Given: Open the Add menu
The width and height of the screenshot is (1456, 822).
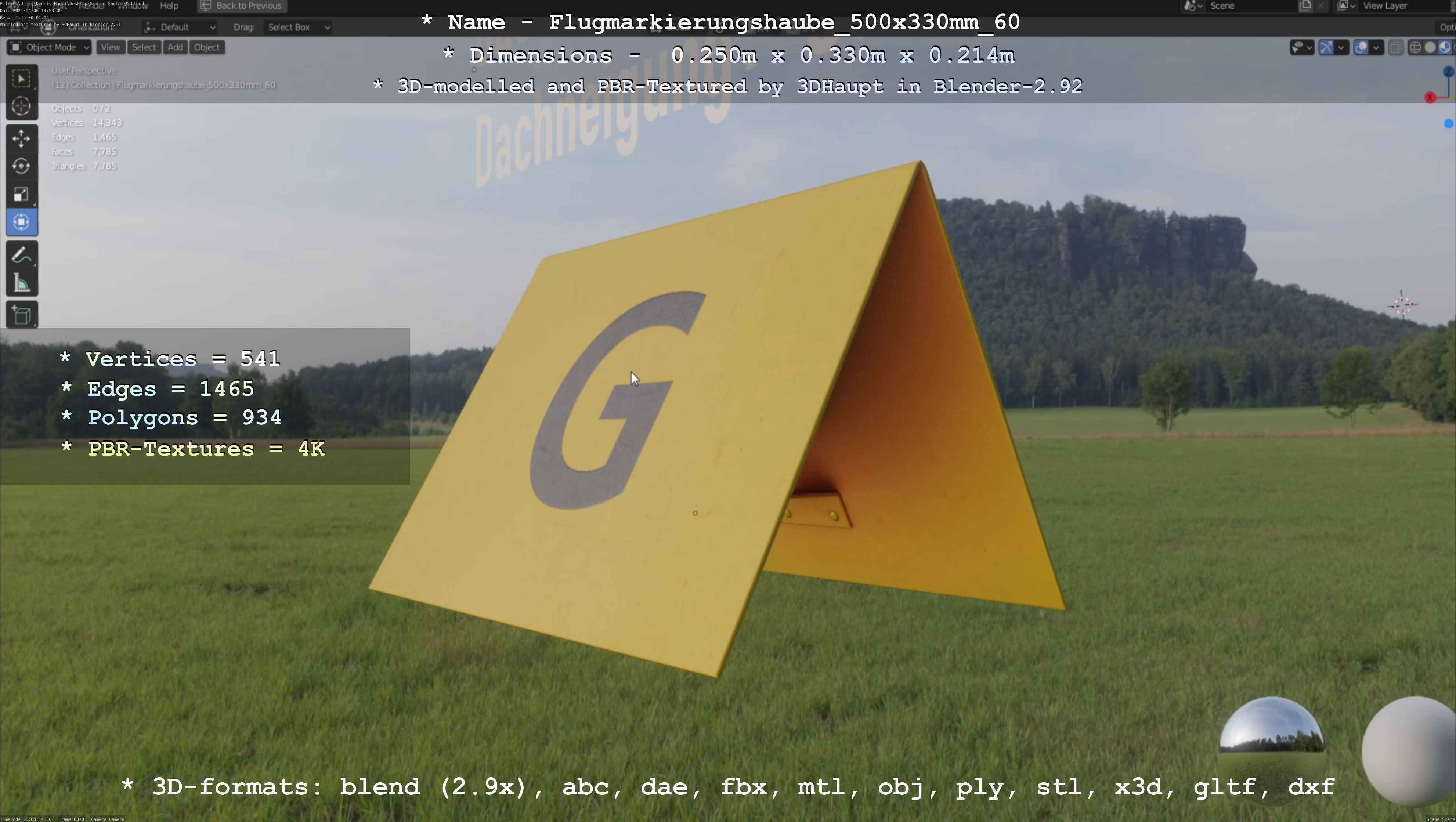Looking at the screenshot, I should (175, 47).
